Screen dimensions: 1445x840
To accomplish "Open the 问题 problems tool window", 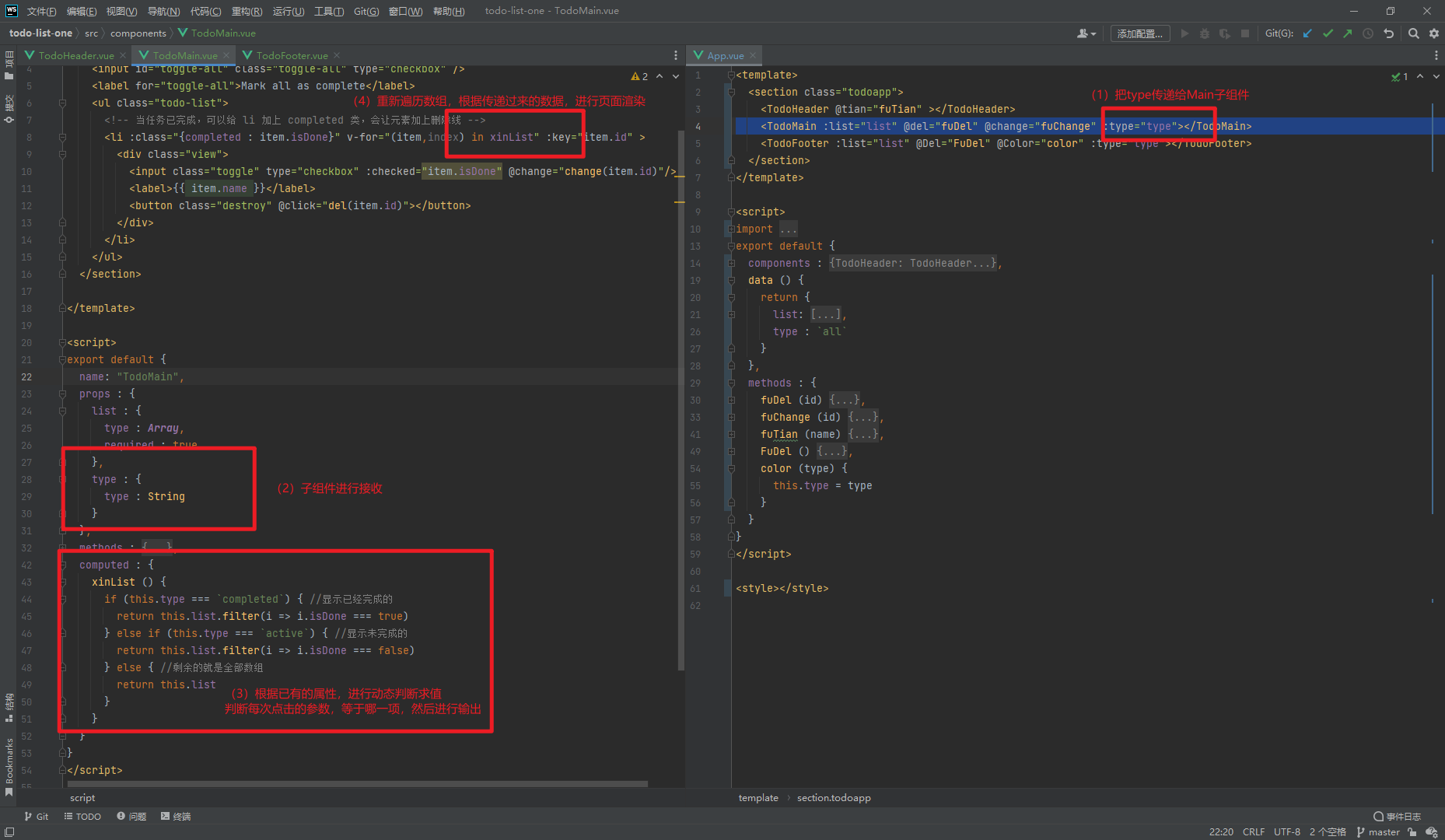I will (131, 817).
